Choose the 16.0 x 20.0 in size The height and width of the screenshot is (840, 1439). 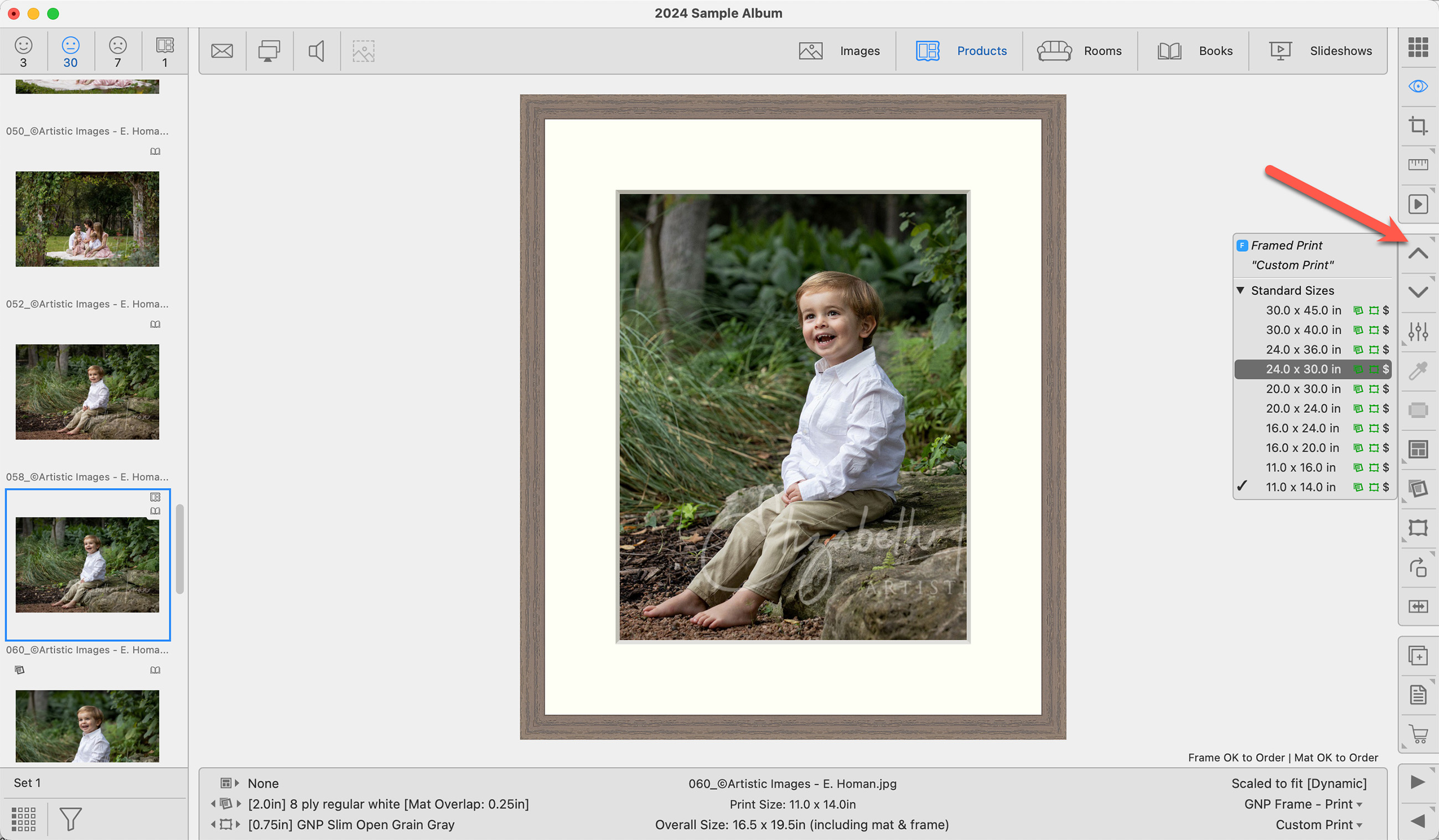coord(1302,448)
